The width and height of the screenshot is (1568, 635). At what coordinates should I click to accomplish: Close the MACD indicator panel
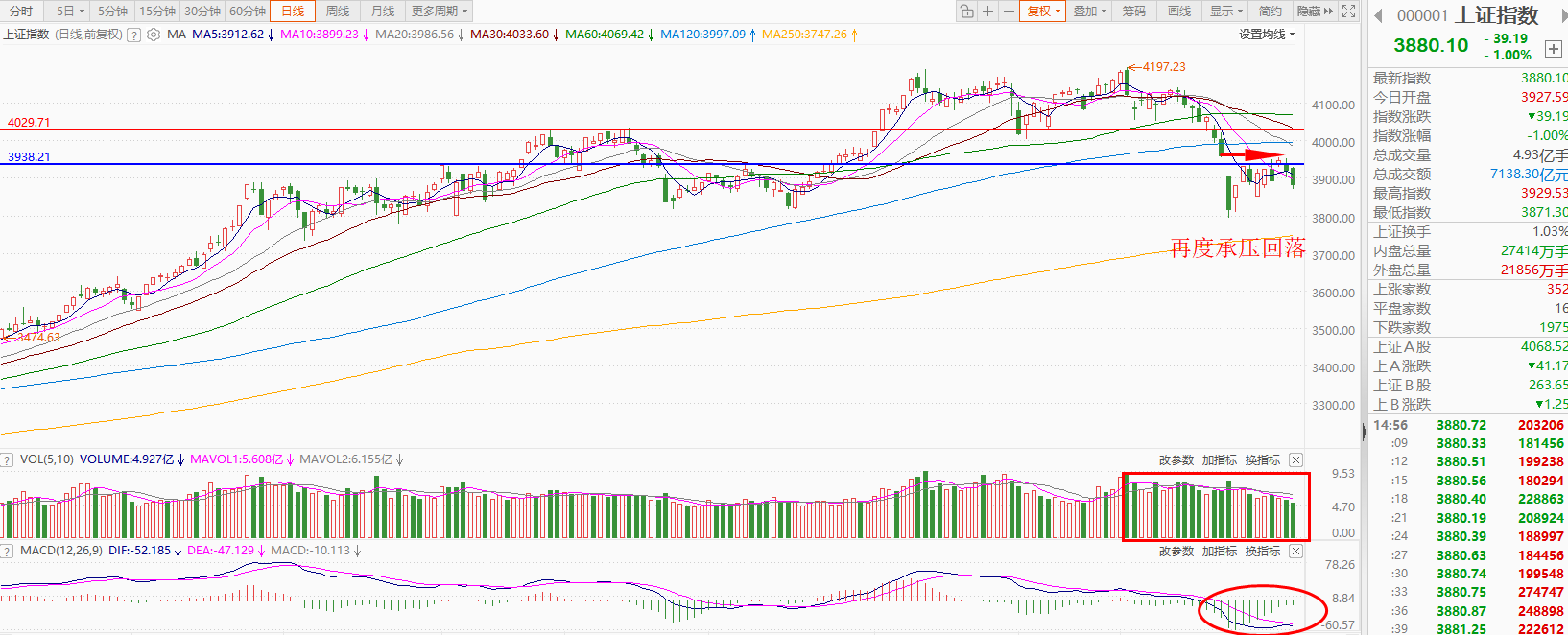1295,552
